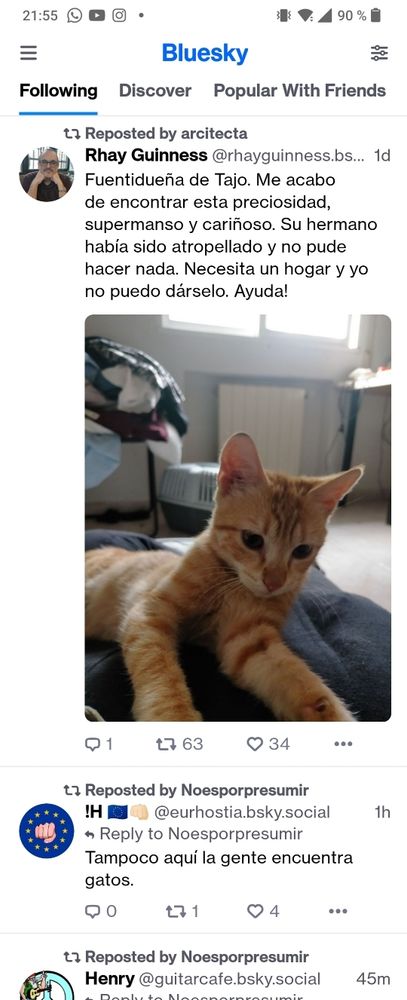Open Rhay Guinness display name link

(x=146, y=155)
